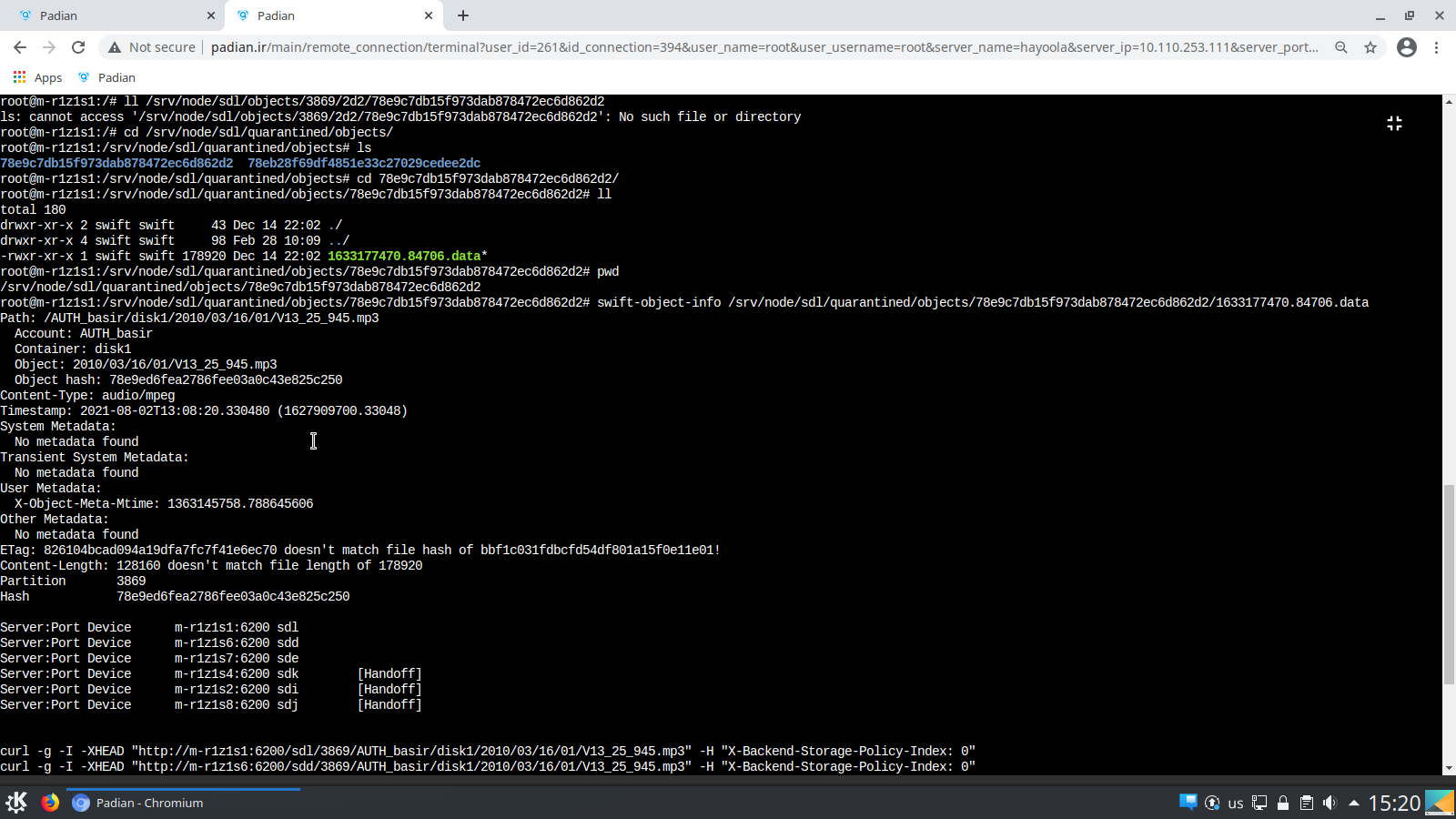Click the 'total 180' line
This screenshot has width=1456, height=819.
tap(33, 209)
